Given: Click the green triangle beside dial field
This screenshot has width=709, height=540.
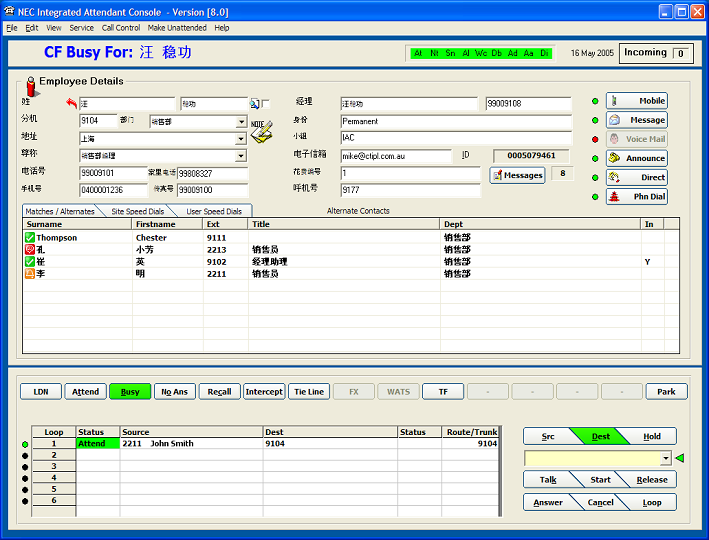Looking at the screenshot, I should 680,458.
